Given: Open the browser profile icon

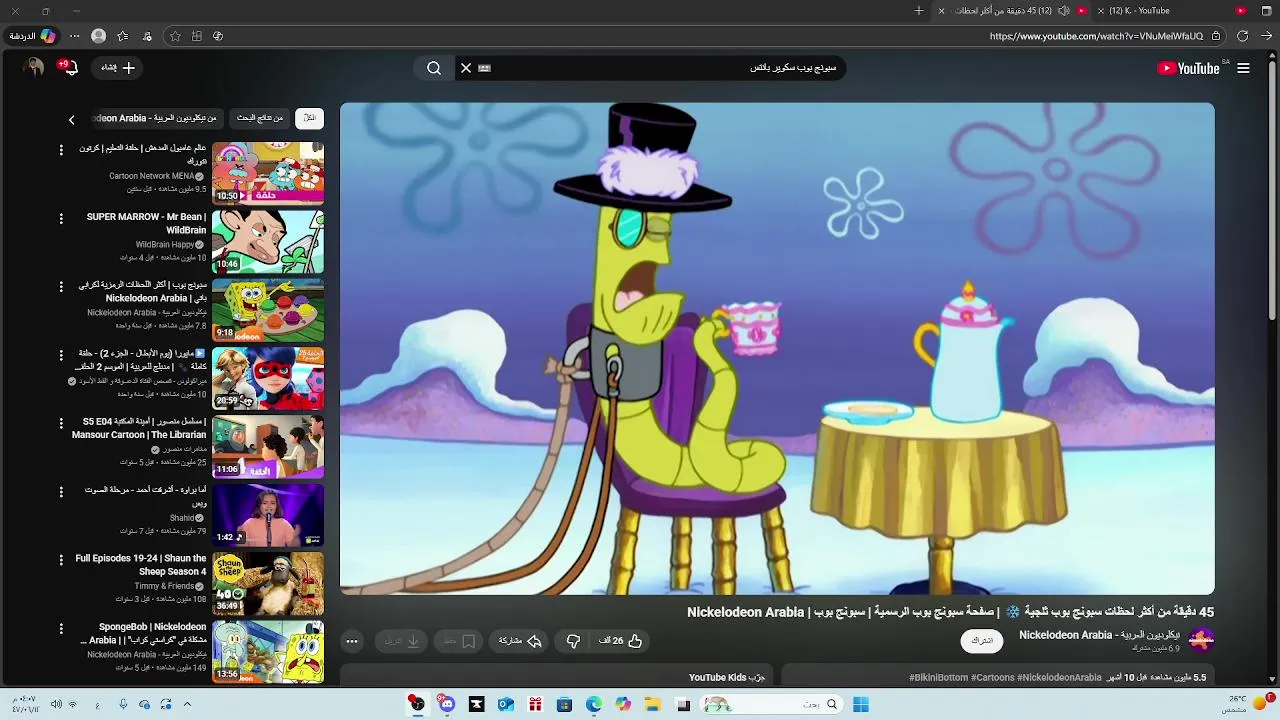Looking at the screenshot, I should pos(98,36).
